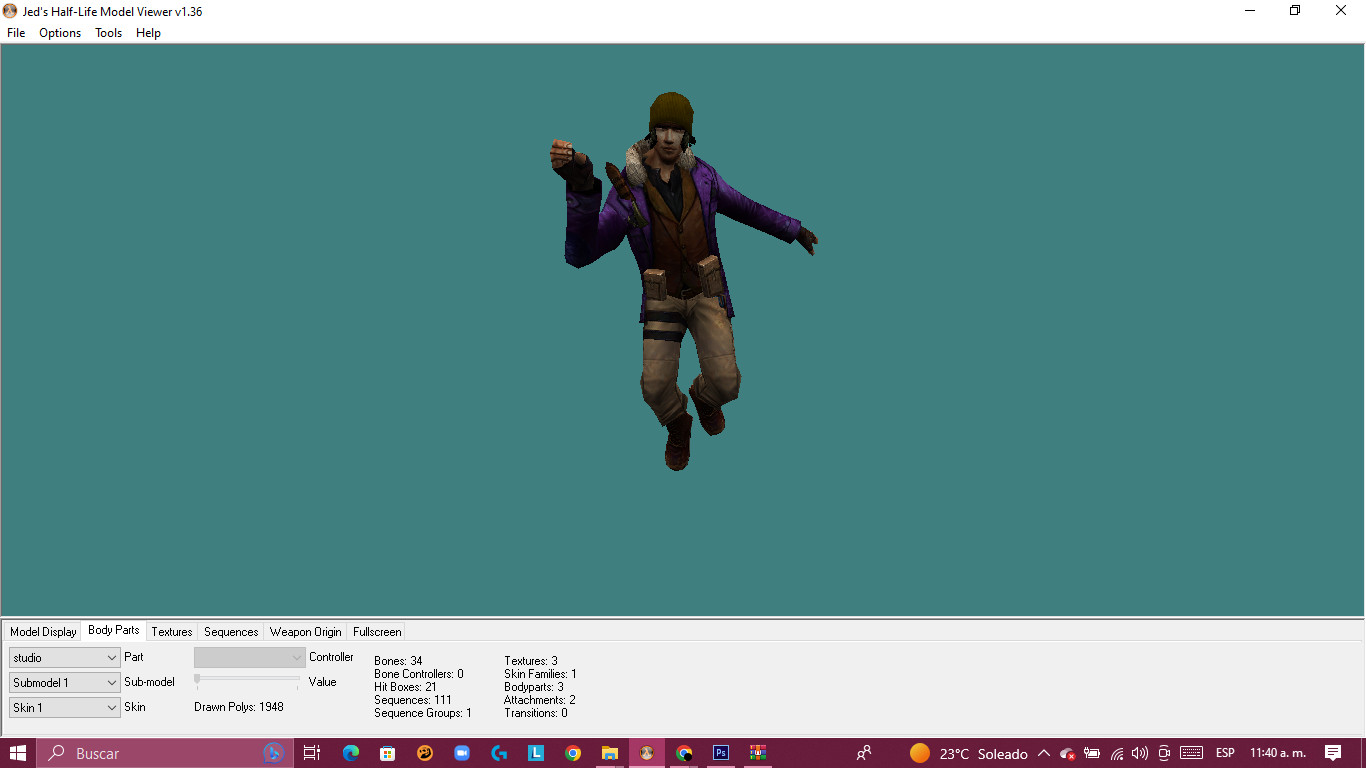This screenshot has height=768, width=1366.
Task: Click the touch keyboard tray icon
Action: 1191,753
